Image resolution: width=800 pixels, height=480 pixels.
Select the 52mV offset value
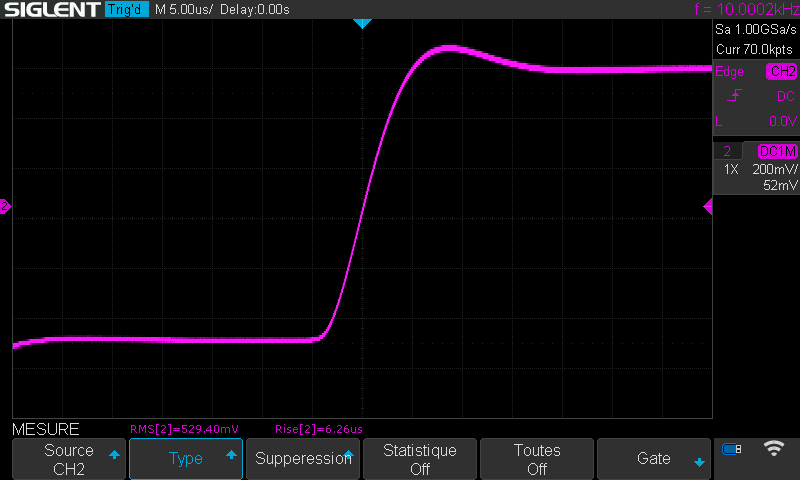click(x=780, y=185)
